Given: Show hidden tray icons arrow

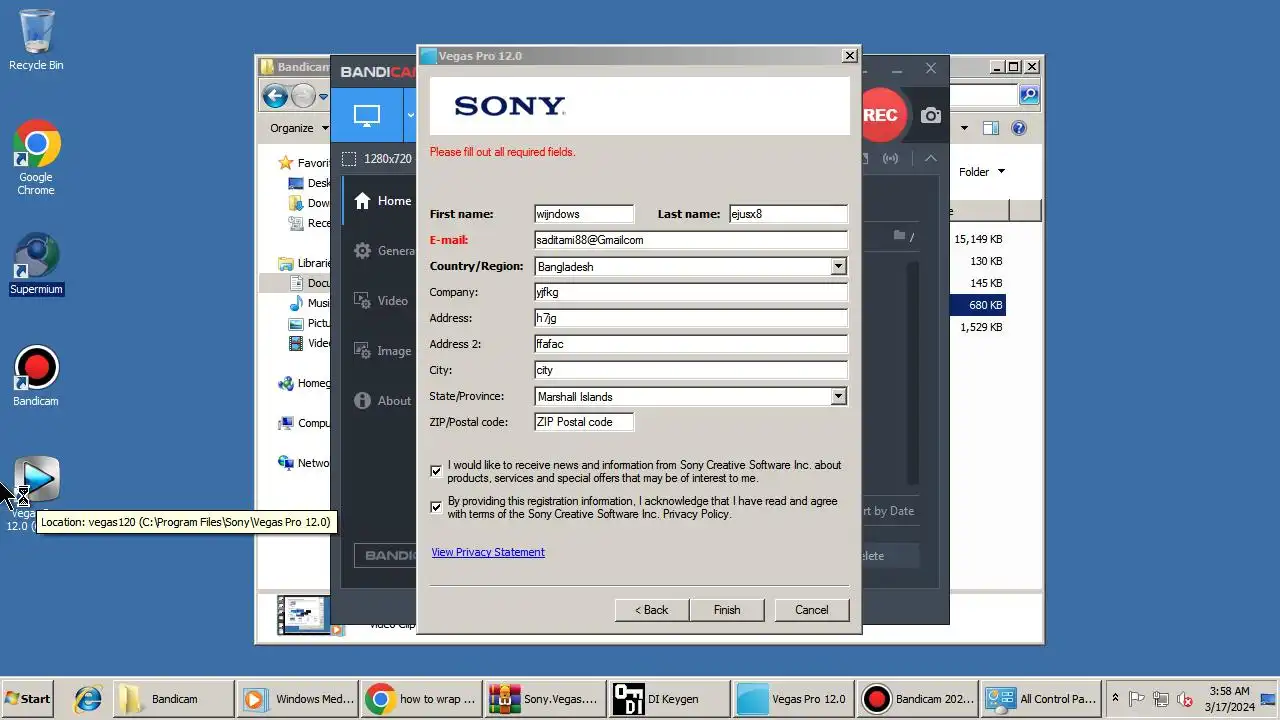Looking at the screenshot, I should (x=1115, y=698).
